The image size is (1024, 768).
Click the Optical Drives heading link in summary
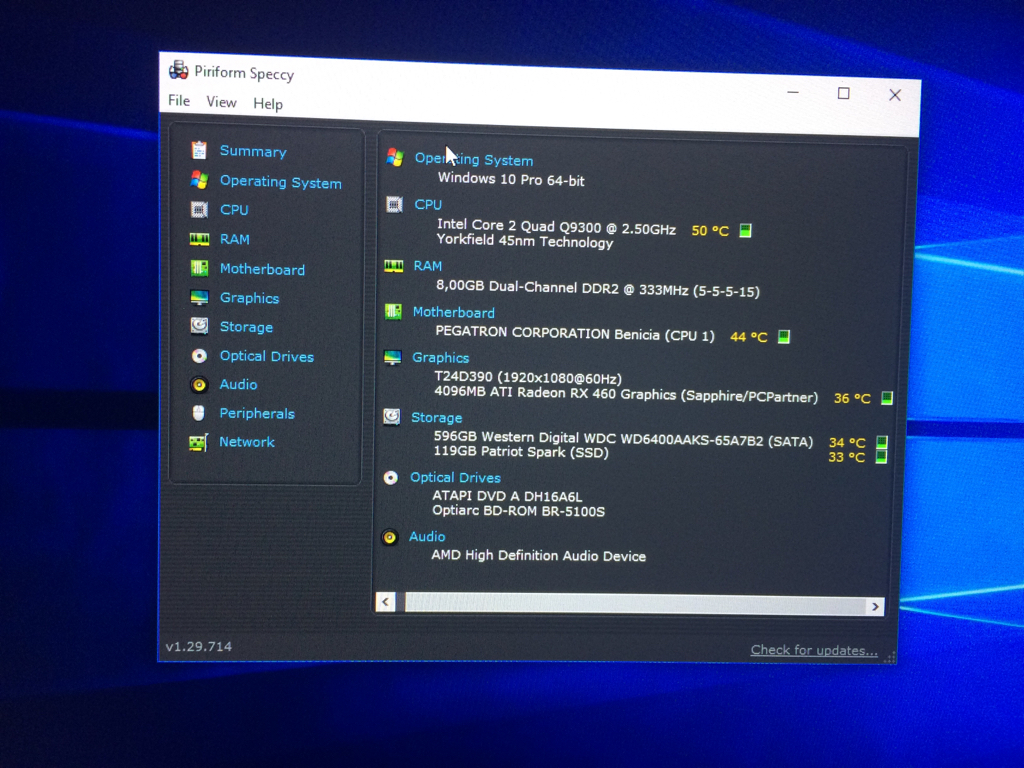pos(455,478)
